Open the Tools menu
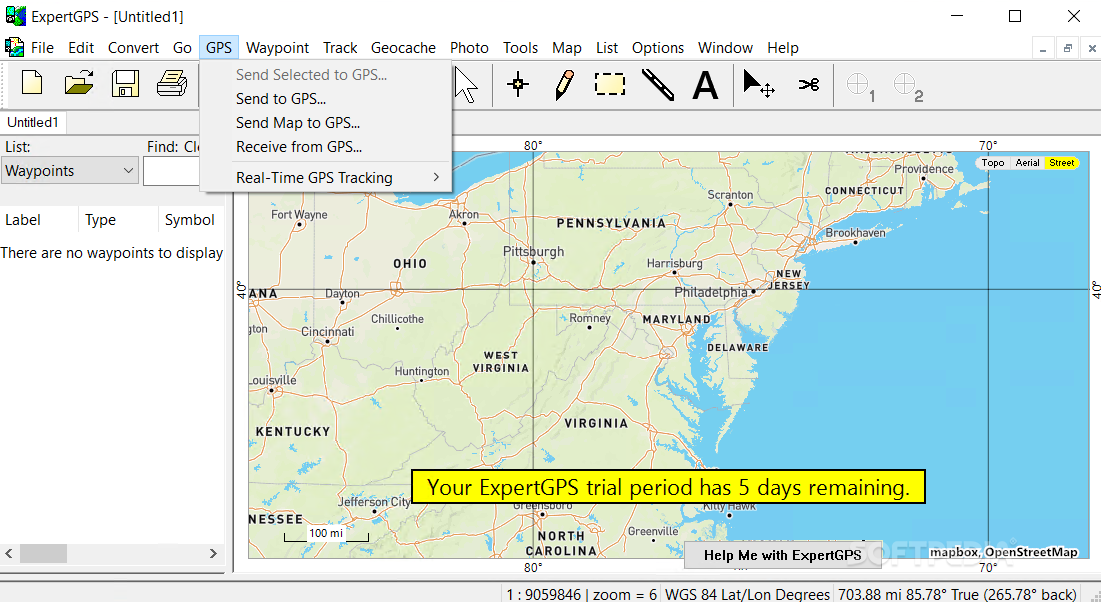1101x602 pixels. (520, 48)
